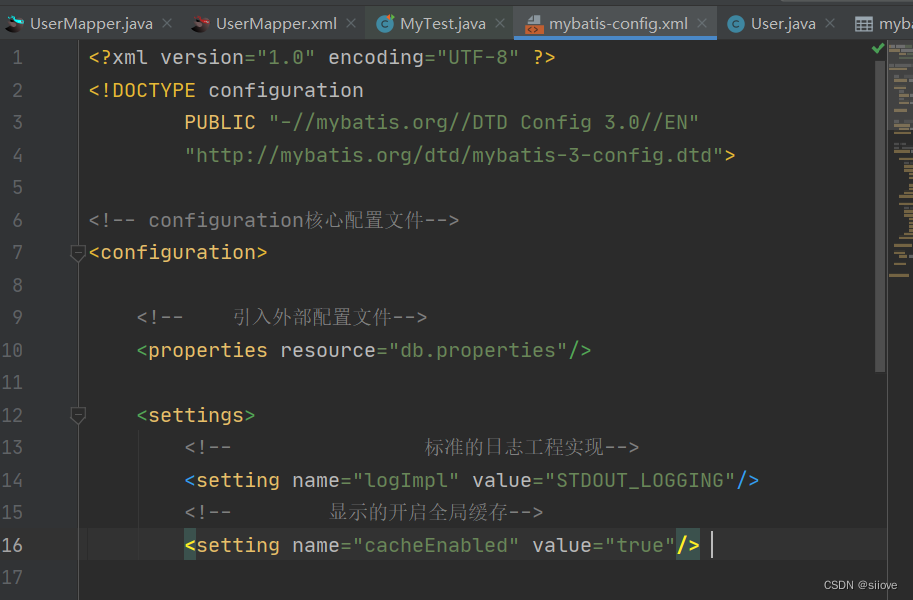Switch to the UserMapper.xml tab

276,24
